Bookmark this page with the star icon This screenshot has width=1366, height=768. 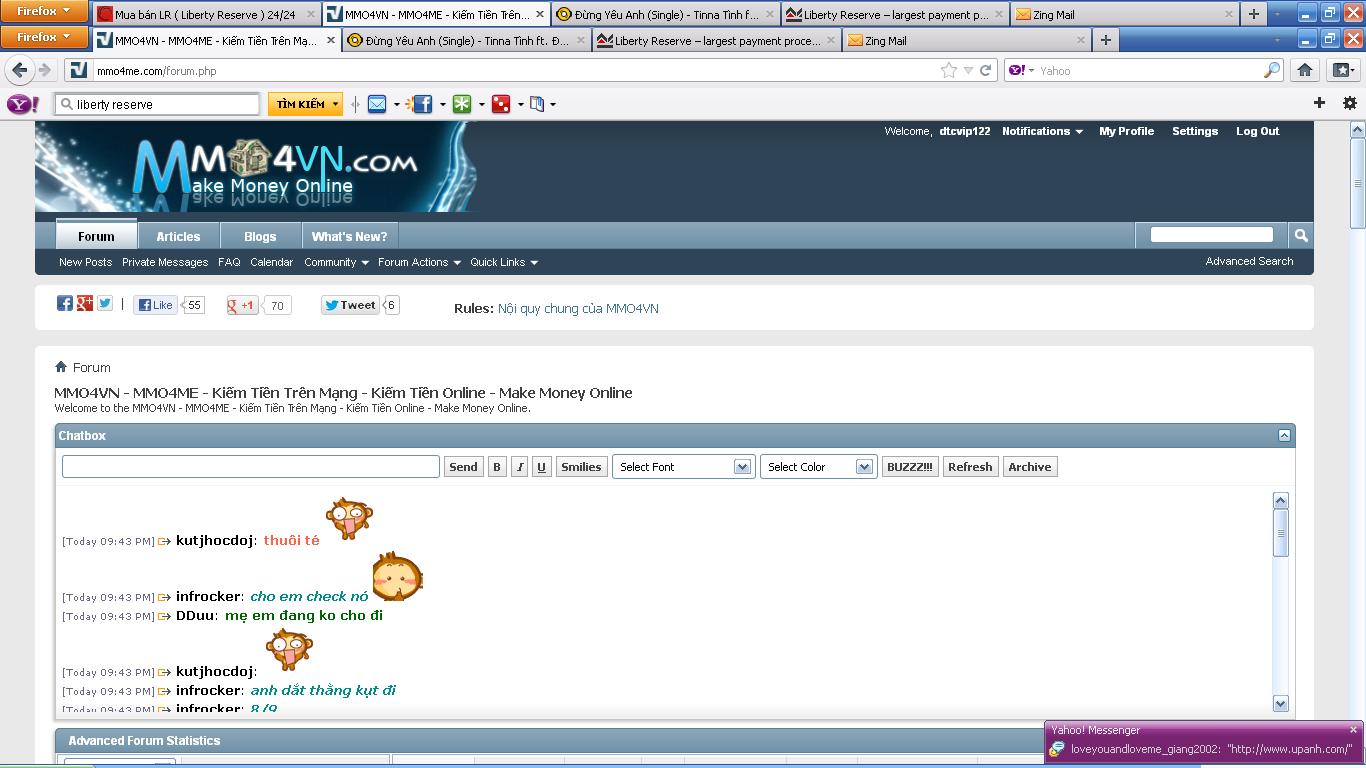click(948, 70)
